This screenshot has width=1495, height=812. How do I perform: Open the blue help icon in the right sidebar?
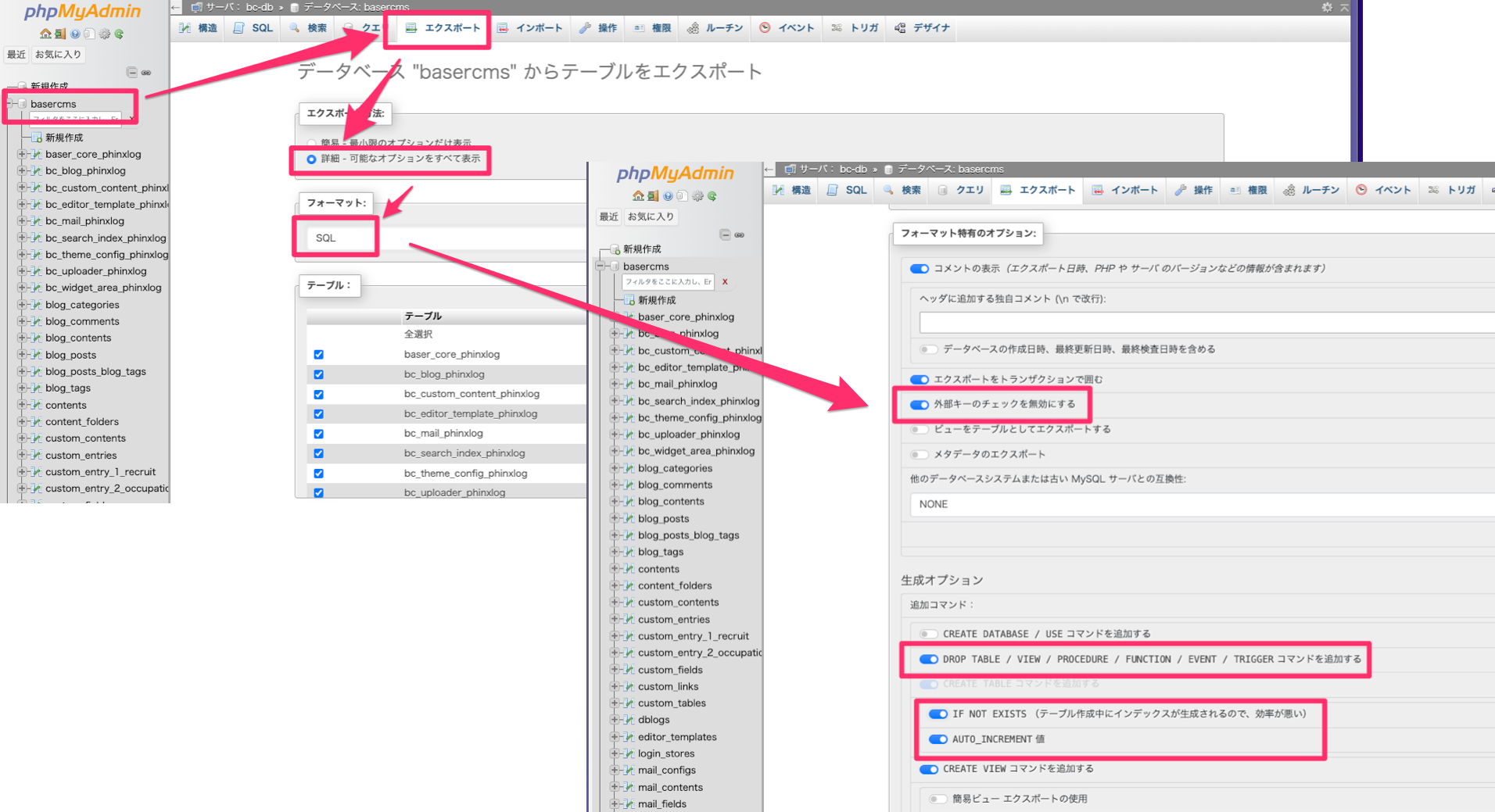pos(668,196)
